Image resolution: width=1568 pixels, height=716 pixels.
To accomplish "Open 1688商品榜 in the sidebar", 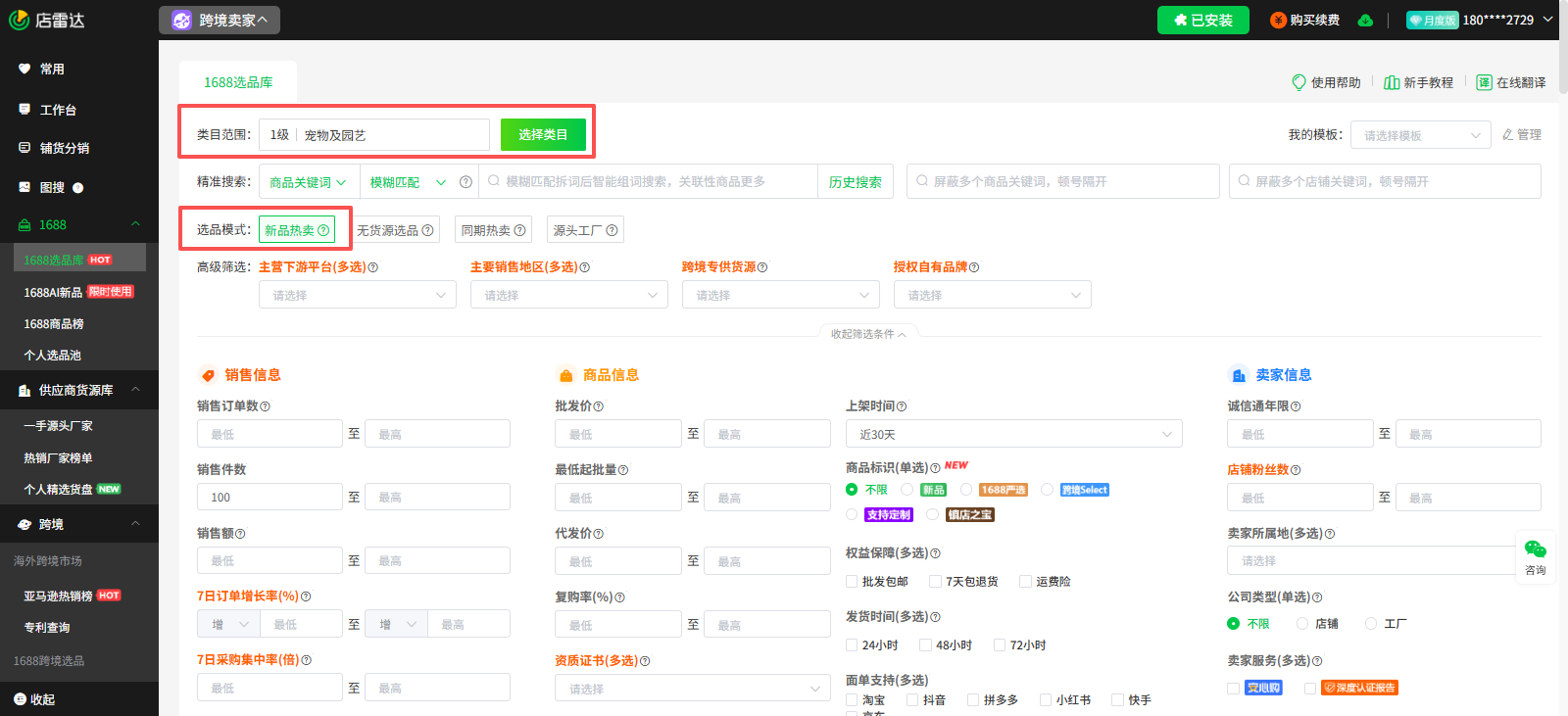I will point(54,324).
